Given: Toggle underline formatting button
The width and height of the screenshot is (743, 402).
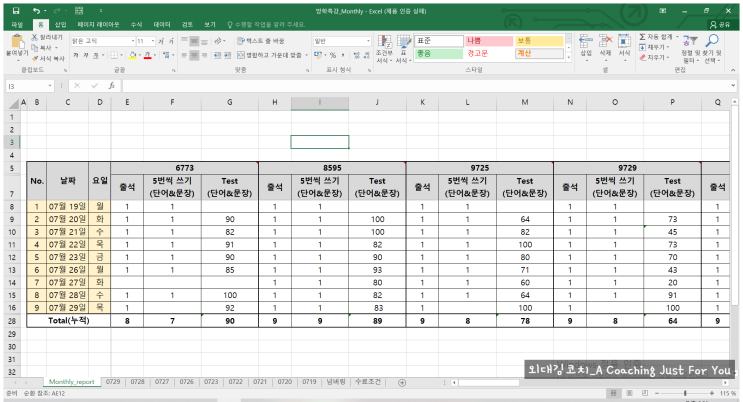Looking at the screenshot, I should (x=96, y=55).
